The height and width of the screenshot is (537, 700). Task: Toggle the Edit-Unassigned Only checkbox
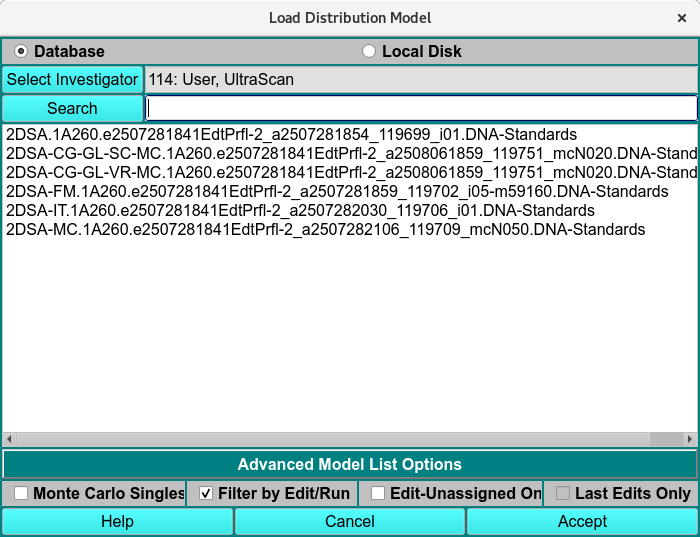point(378,493)
